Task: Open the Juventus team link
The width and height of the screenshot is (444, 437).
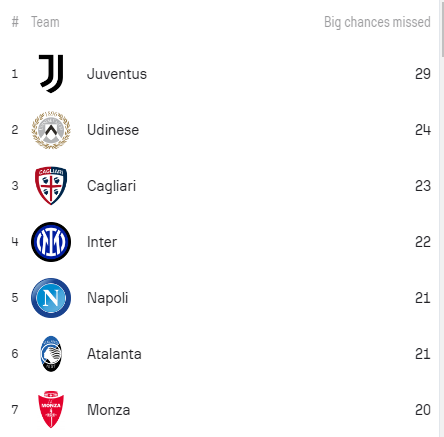Action: click(117, 74)
